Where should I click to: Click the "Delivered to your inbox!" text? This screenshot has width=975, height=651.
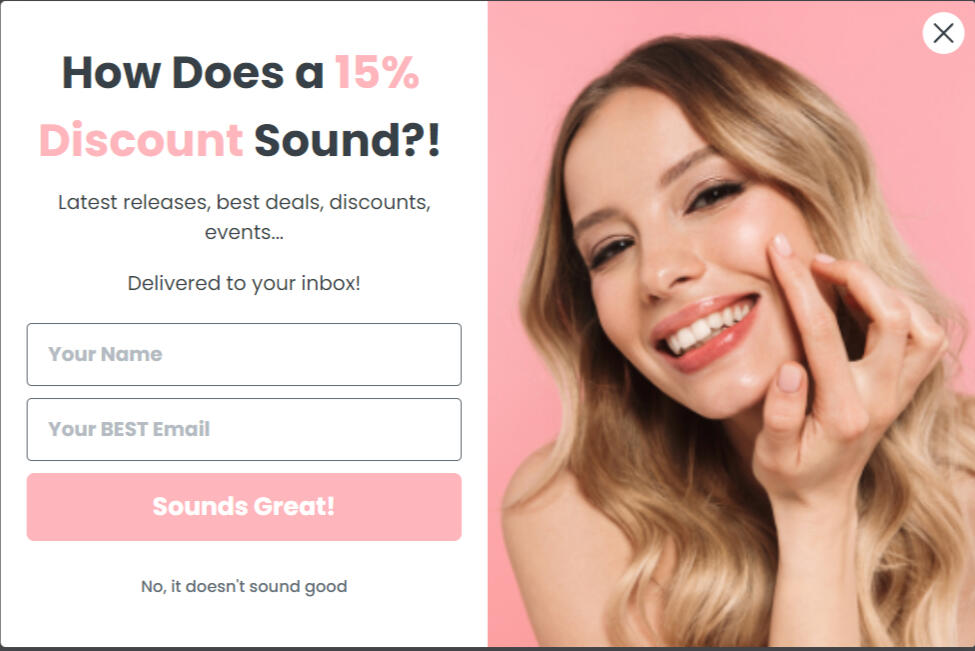(x=244, y=283)
